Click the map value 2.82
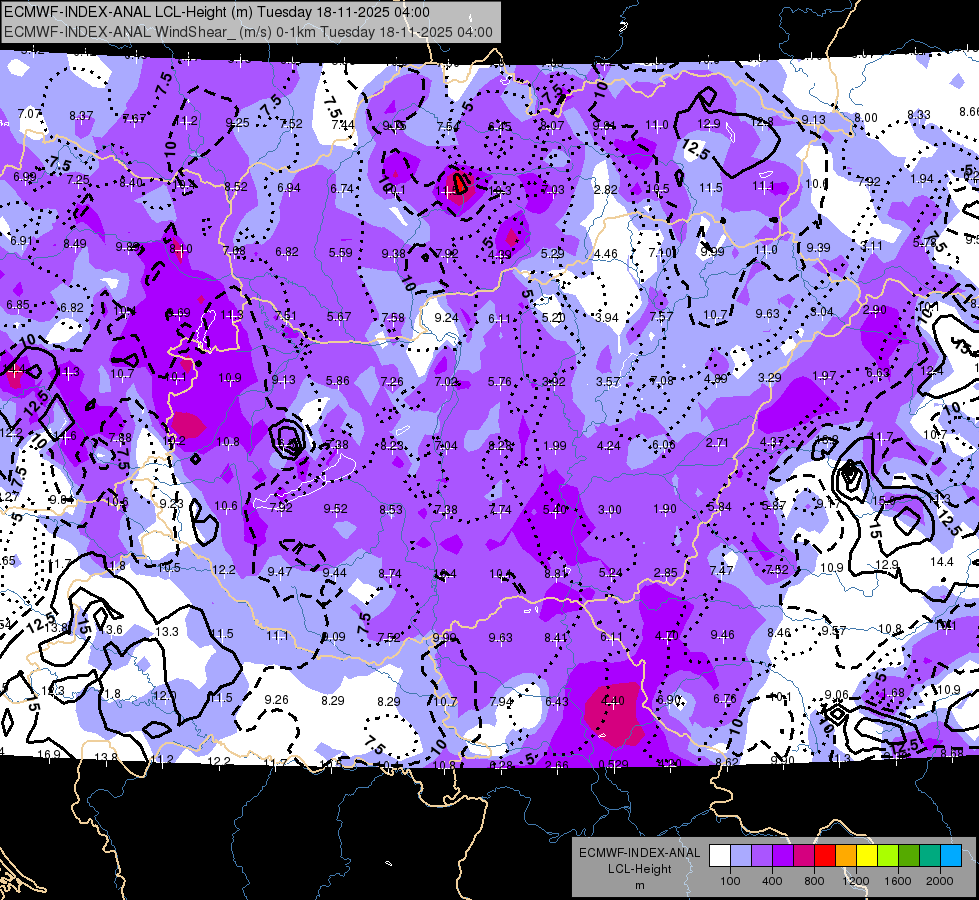 (x=606, y=189)
